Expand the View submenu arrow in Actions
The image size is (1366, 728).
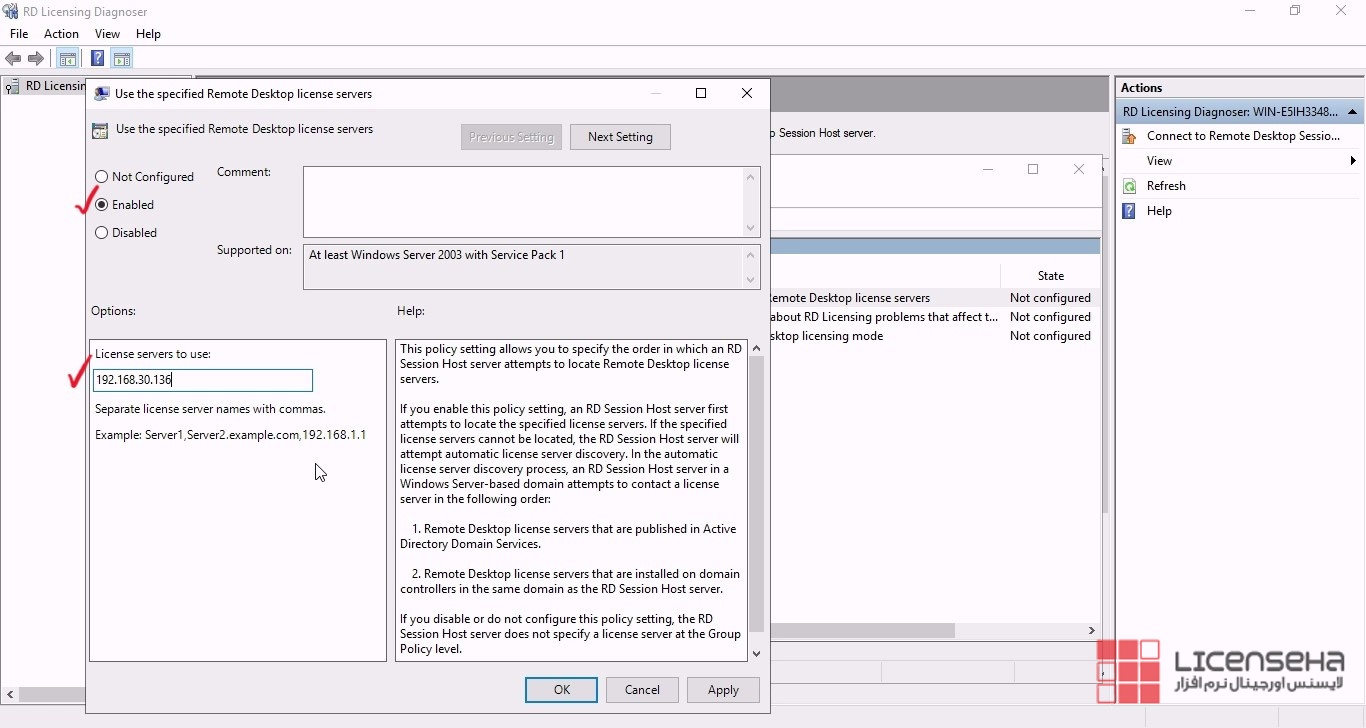tap(1352, 161)
